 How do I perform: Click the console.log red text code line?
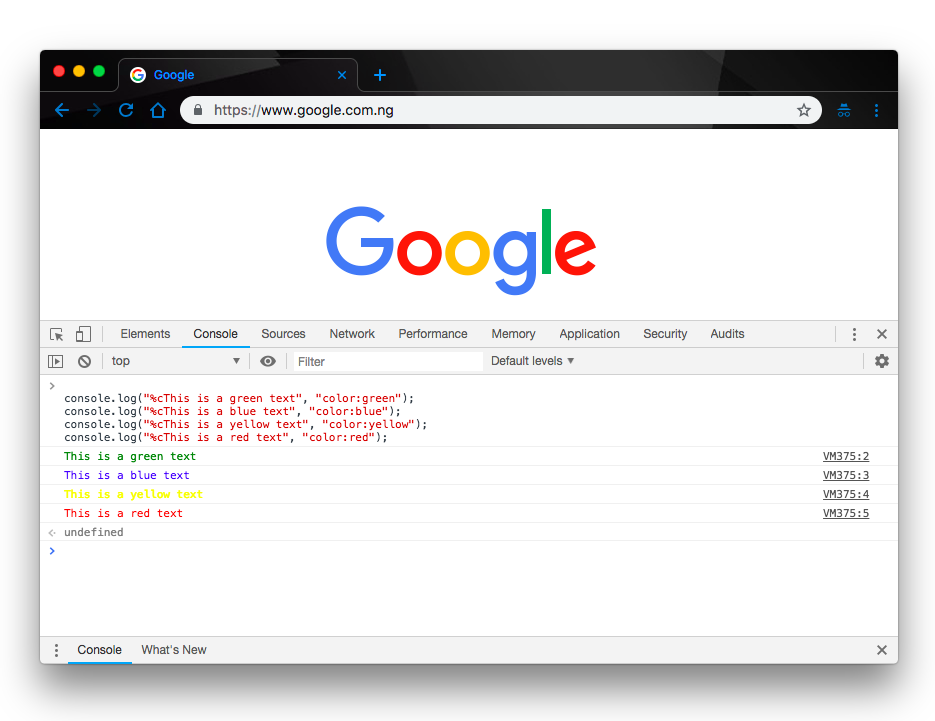tap(225, 438)
